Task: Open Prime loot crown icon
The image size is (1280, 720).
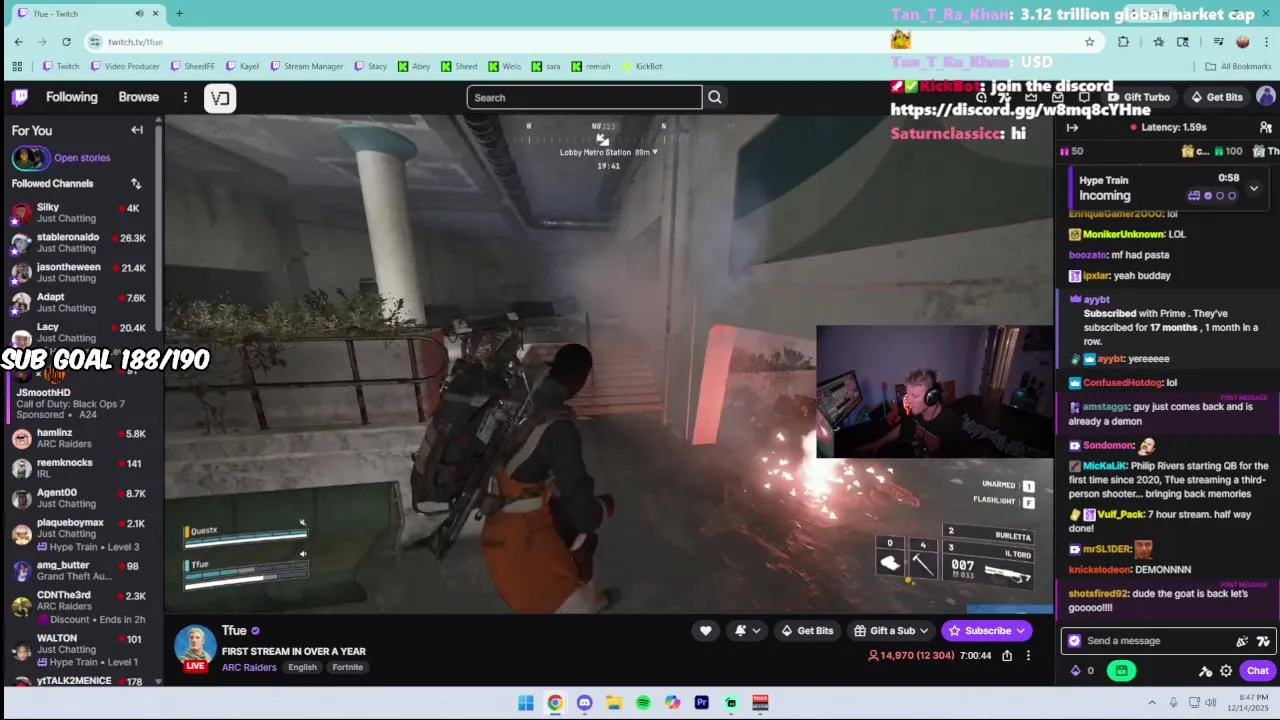Action: pyautogui.click(x=1031, y=97)
